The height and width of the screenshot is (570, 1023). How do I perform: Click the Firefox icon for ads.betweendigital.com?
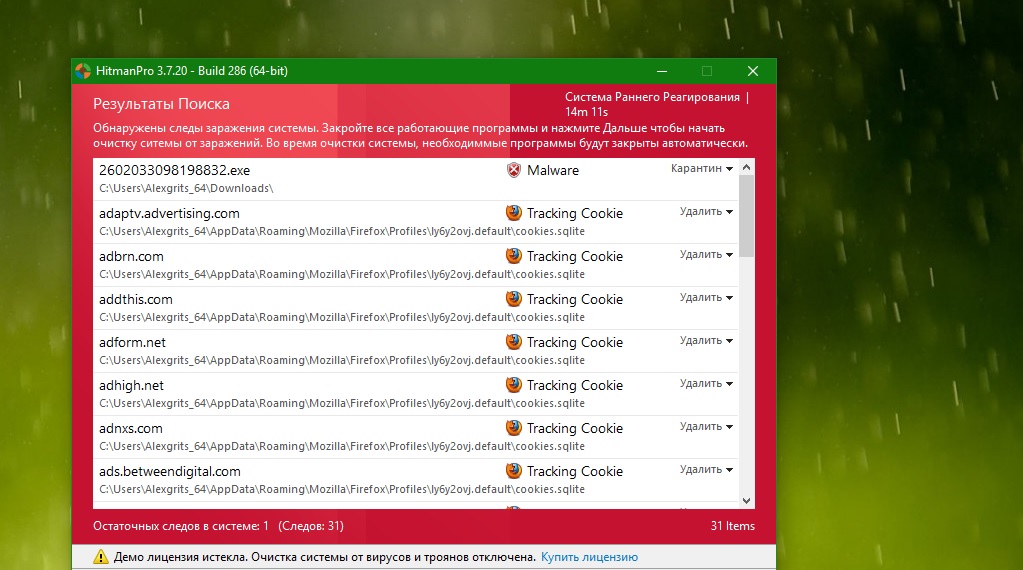(x=514, y=471)
